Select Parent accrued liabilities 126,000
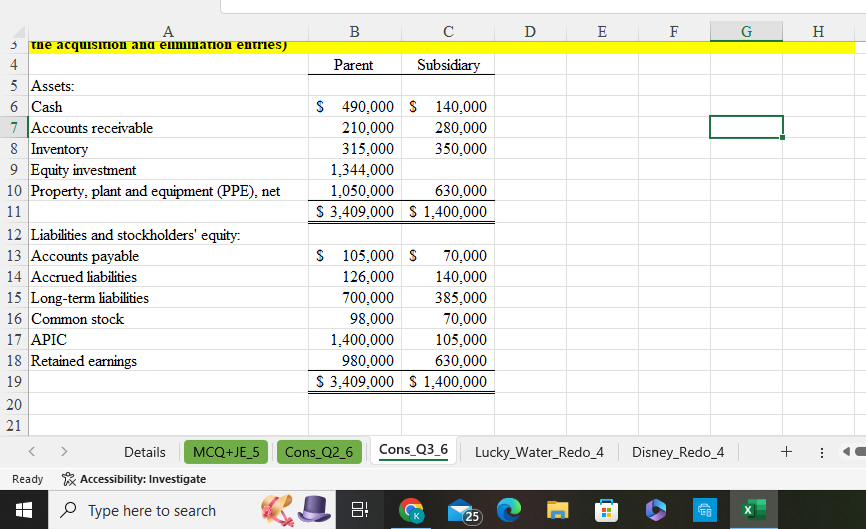This screenshot has height=529, width=866. tap(355, 277)
